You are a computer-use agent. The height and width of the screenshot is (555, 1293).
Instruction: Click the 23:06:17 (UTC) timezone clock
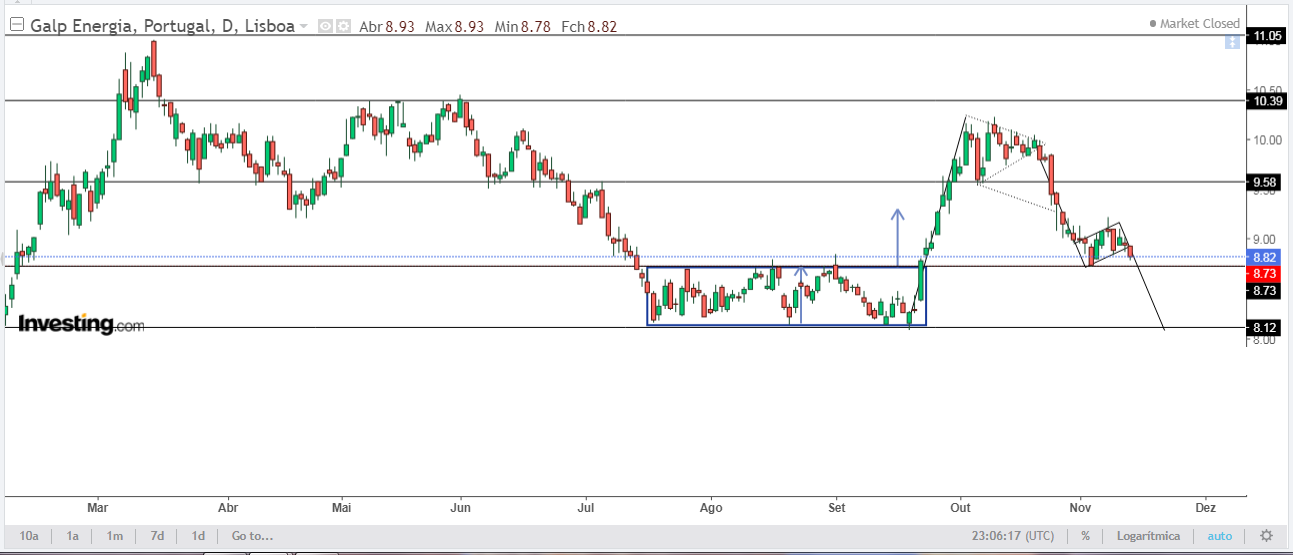[x=1012, y=536]
